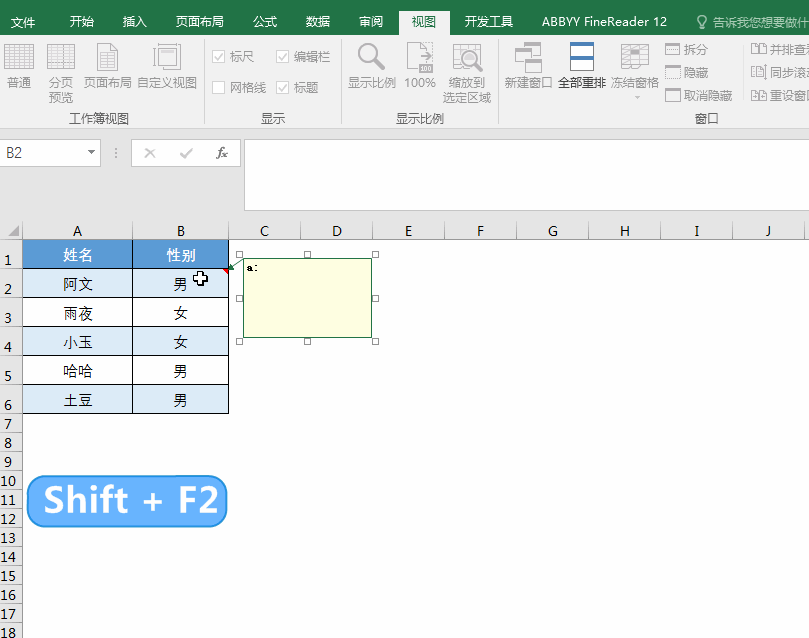The image size is (809, 638).
Task: Click inside the yellow comment box
Action: click(x=308, y=298)
